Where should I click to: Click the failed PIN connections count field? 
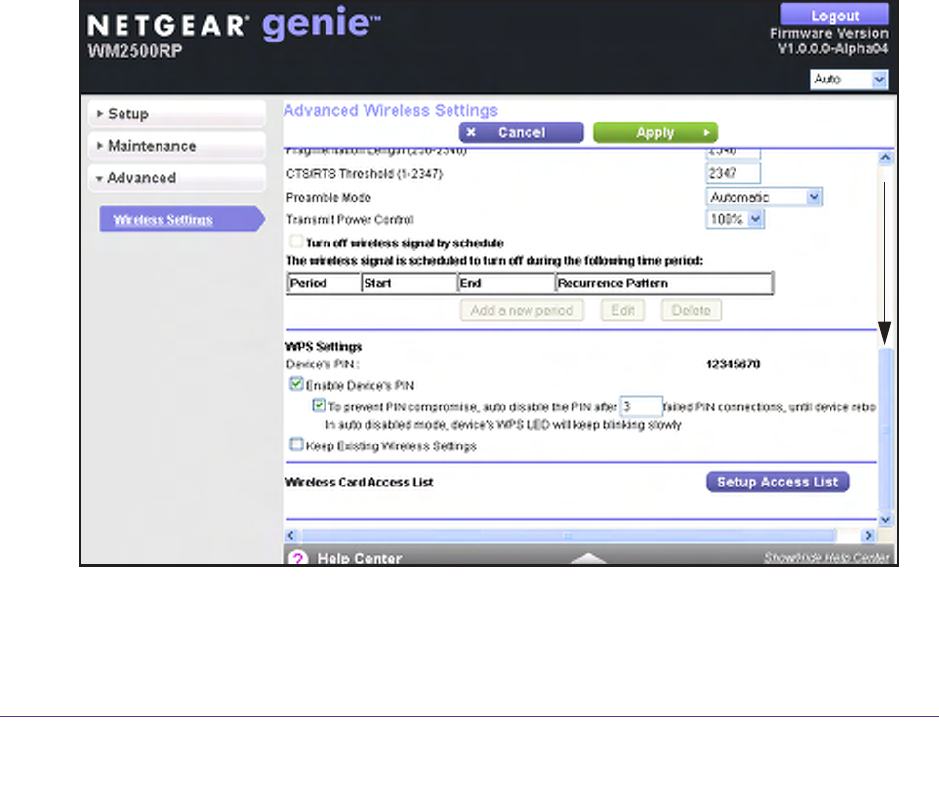coord(641,406)
